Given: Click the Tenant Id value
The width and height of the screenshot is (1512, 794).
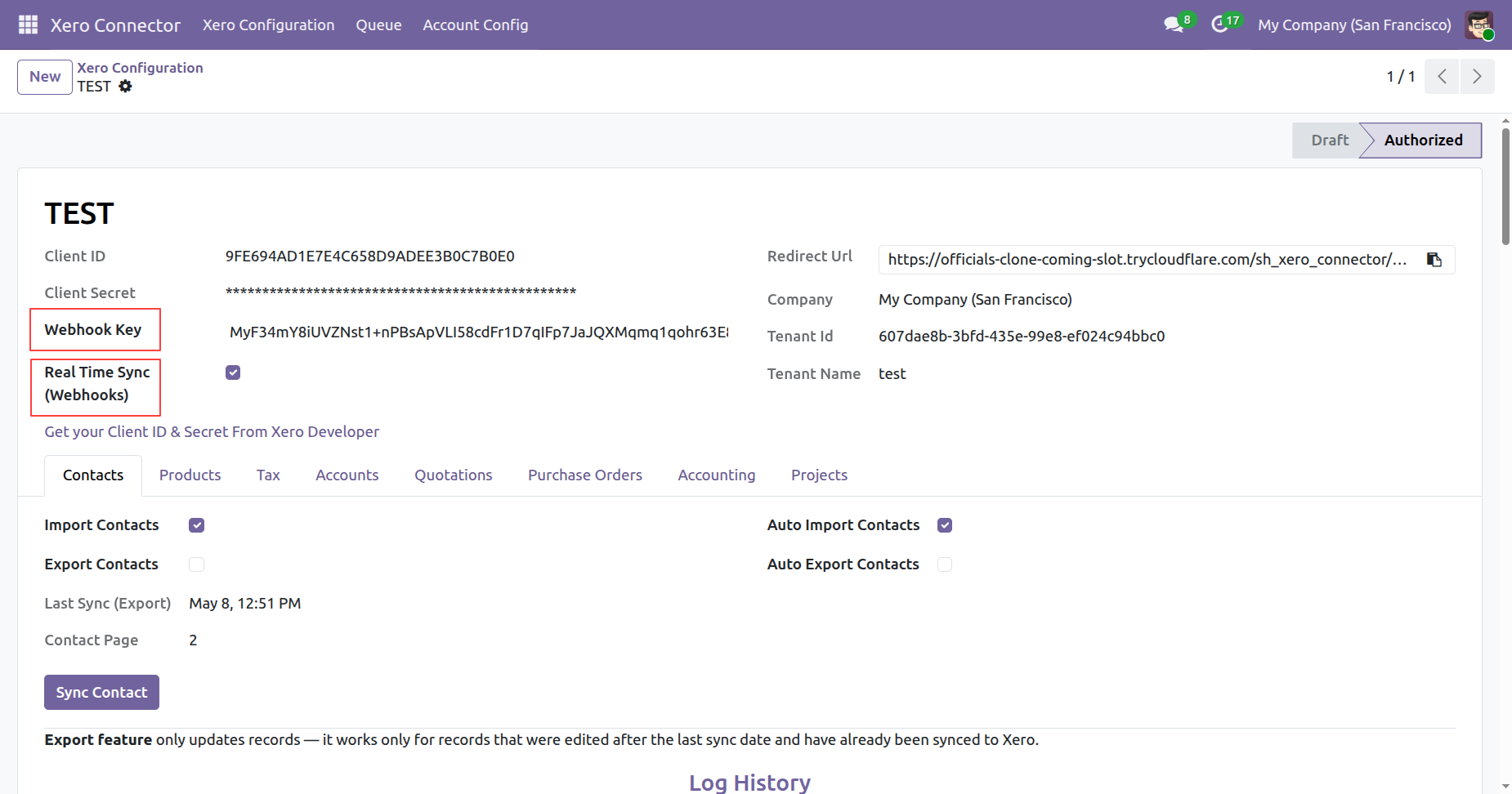Looking at the screenshot, I should pyautogui.click(x=1022, y=337).
